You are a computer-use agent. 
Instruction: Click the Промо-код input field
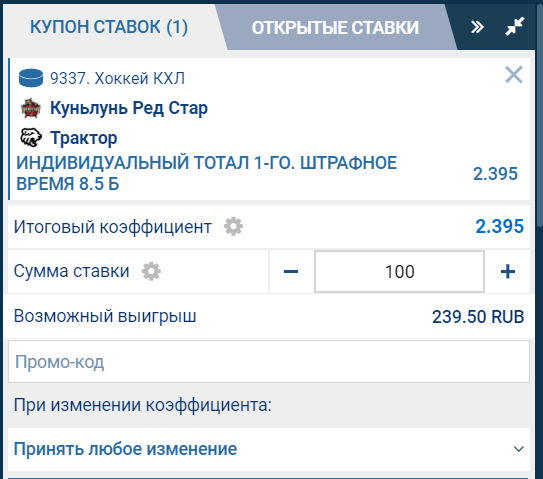coord(269,362)
